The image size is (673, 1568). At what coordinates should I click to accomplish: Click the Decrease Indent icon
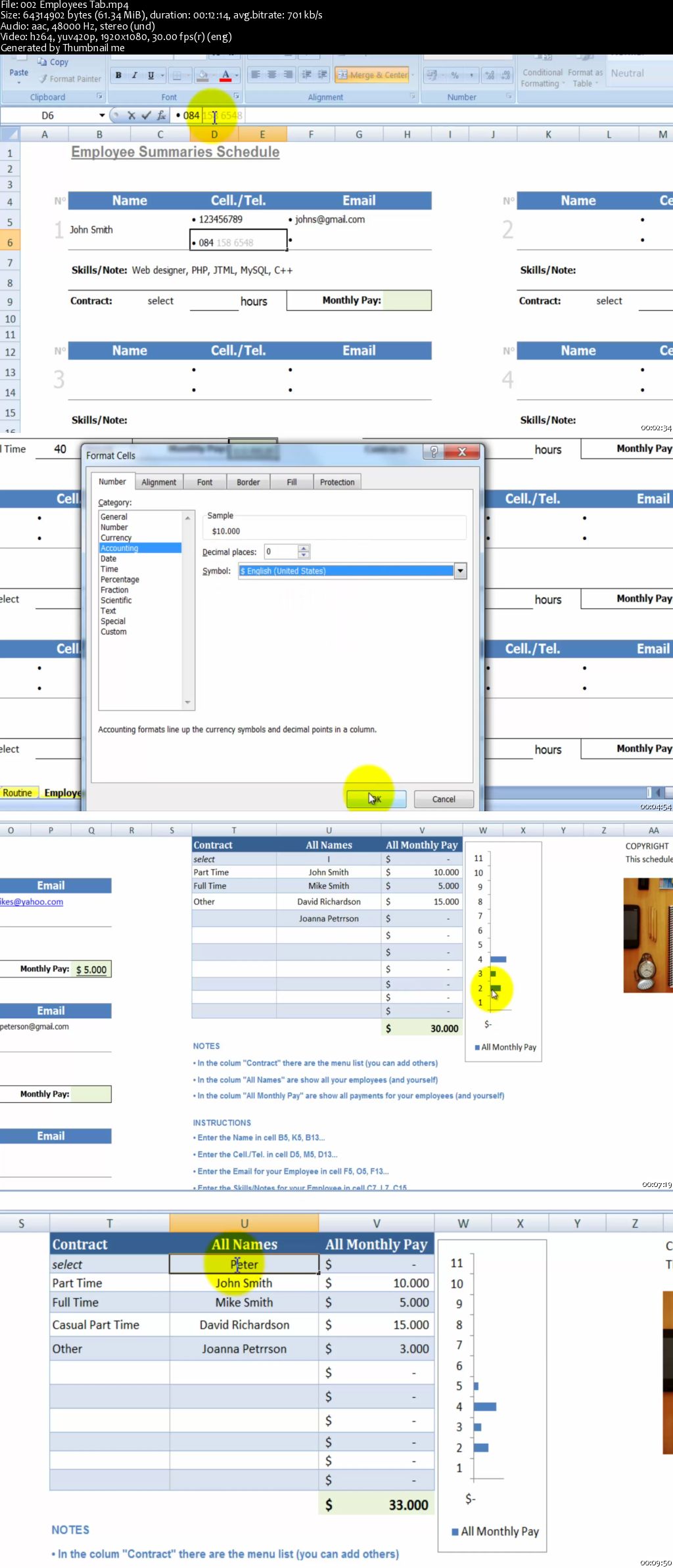tap(306, 75)
